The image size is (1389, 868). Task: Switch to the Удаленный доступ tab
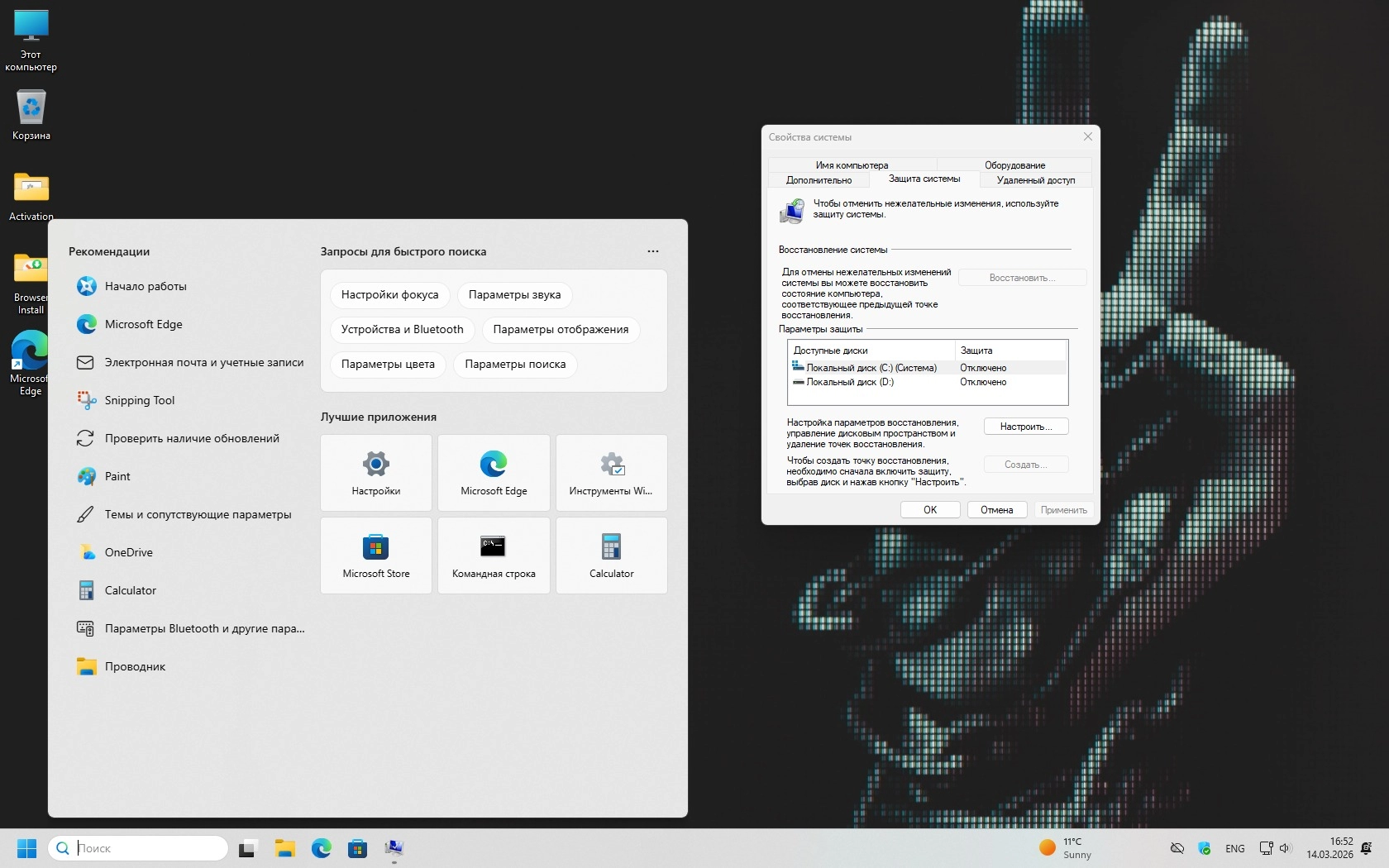tap(1035, 180)
